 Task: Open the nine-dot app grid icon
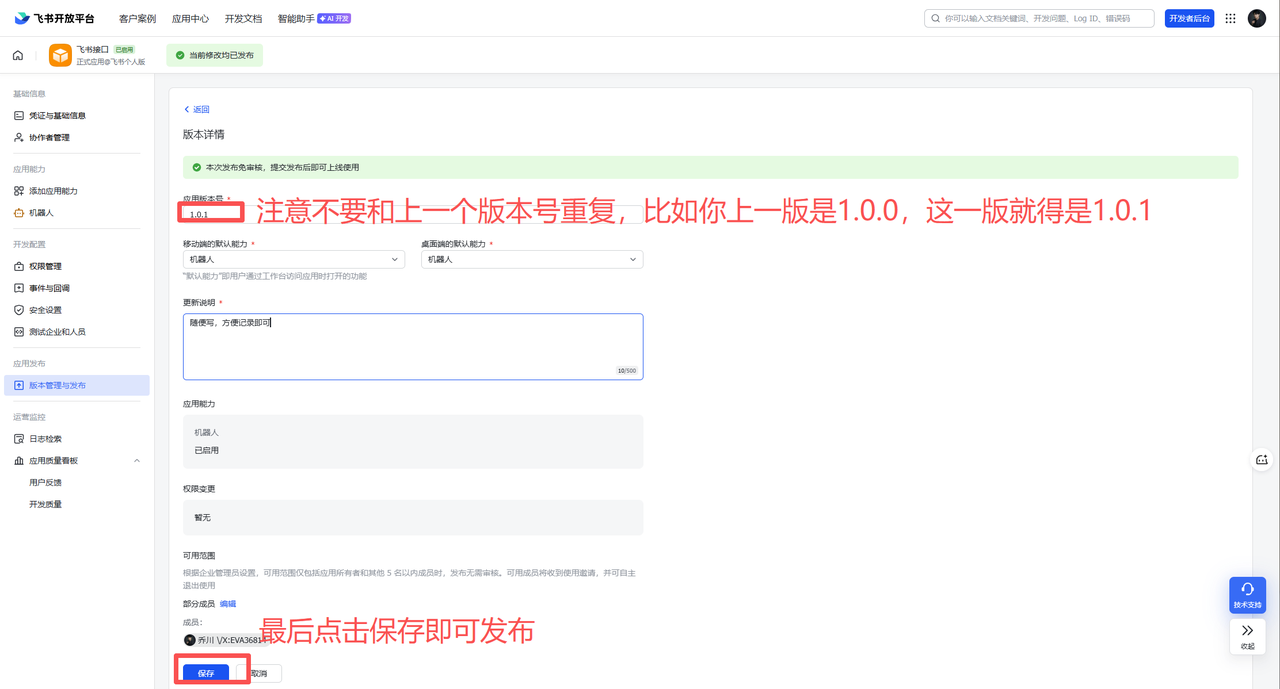(1230, 18)
